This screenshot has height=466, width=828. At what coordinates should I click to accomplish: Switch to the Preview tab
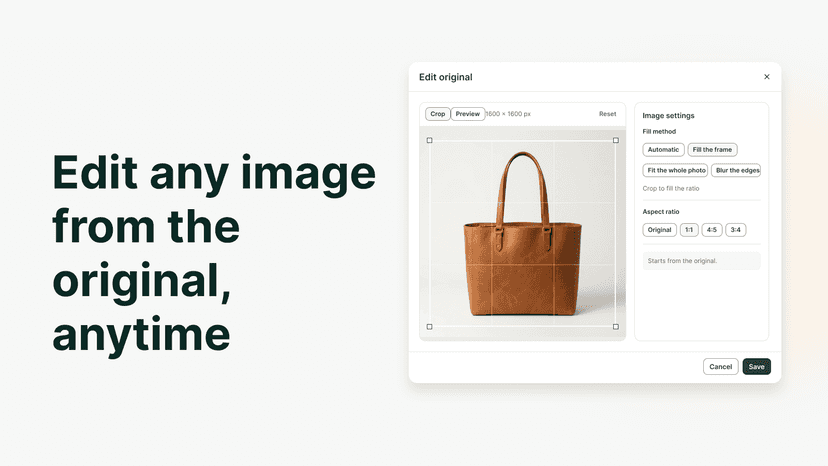point(467,114)
